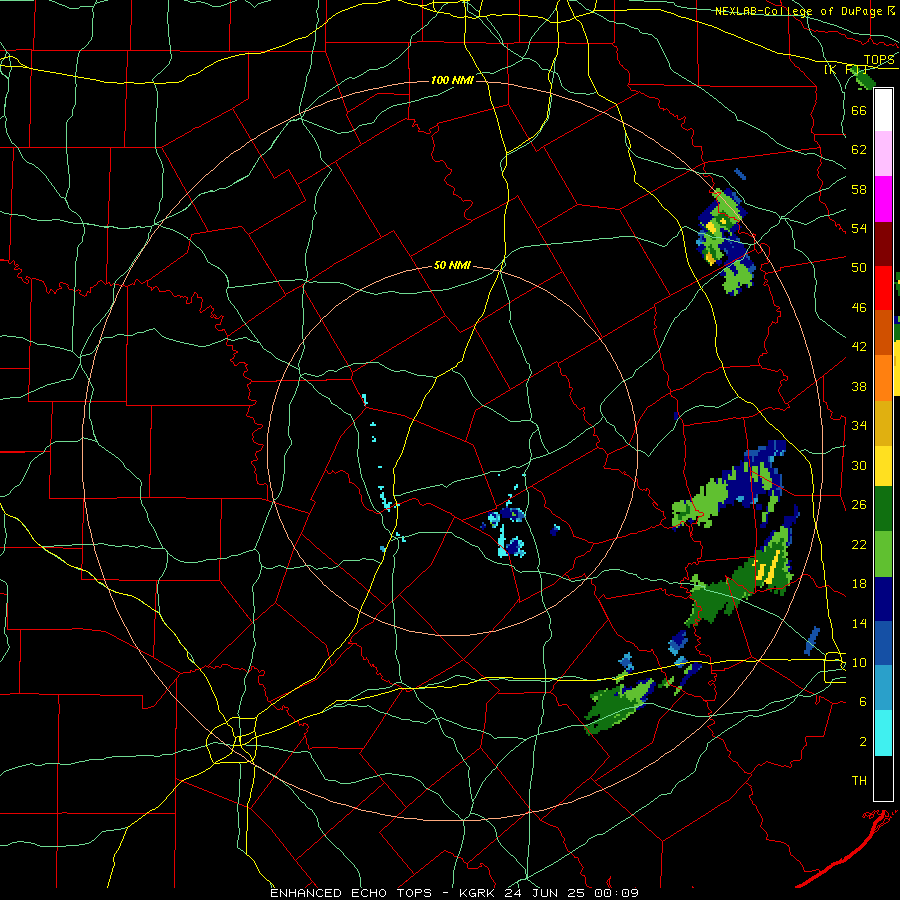Select the black TH legend swatch
The image size is (900, 900).
[x=883, y=778]
